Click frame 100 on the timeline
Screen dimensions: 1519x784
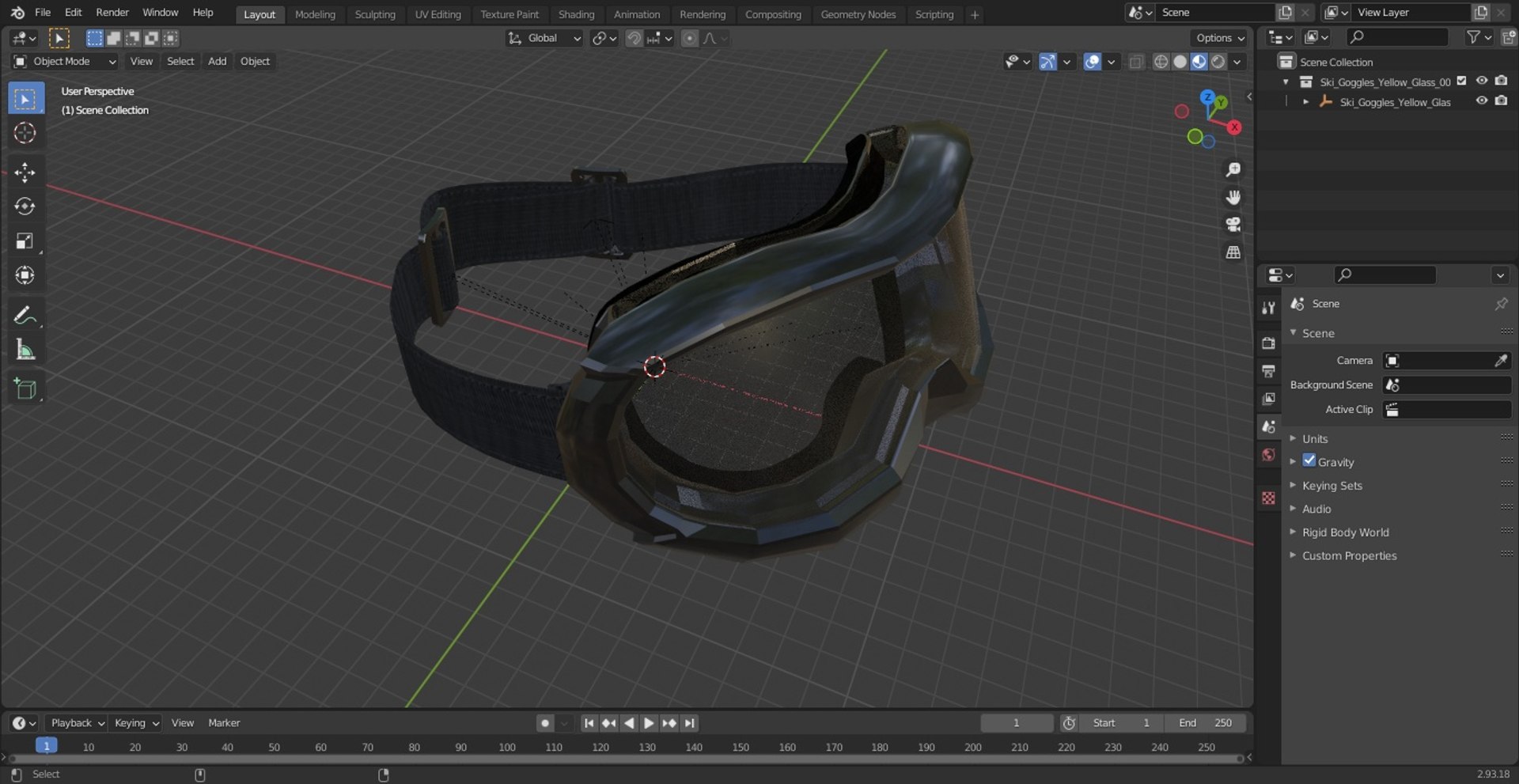pos(507,748)
